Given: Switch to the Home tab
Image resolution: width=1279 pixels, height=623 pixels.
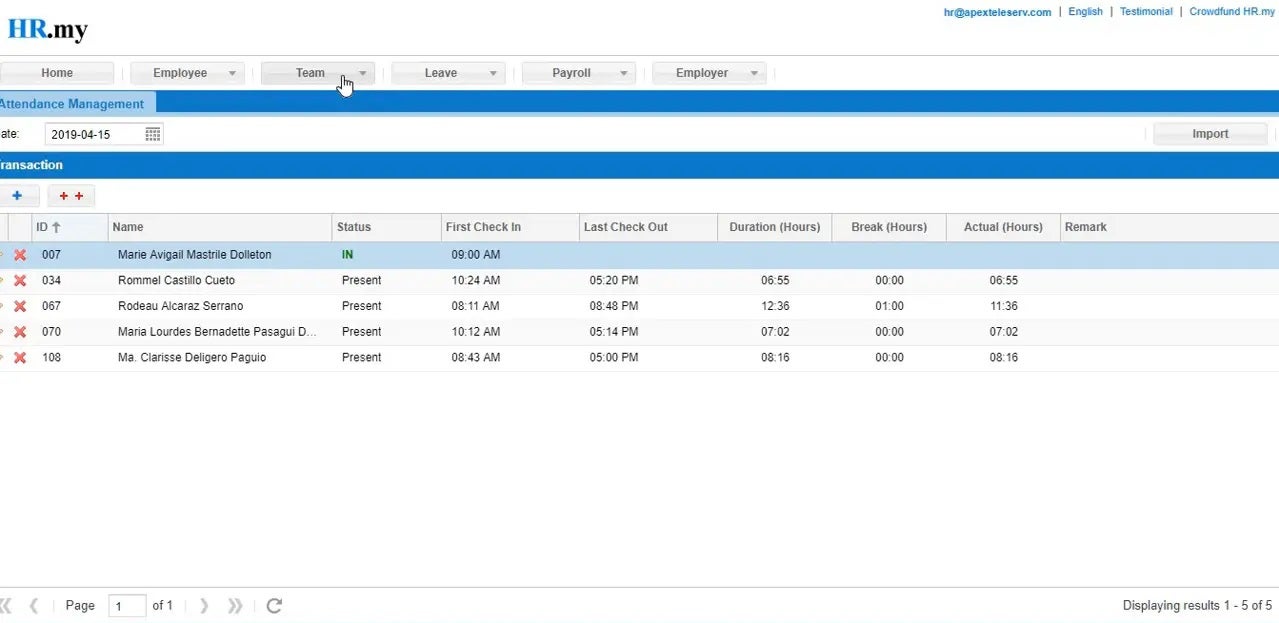Looking at the screenshot, I should pyautogui.click(x=57, y=72).
